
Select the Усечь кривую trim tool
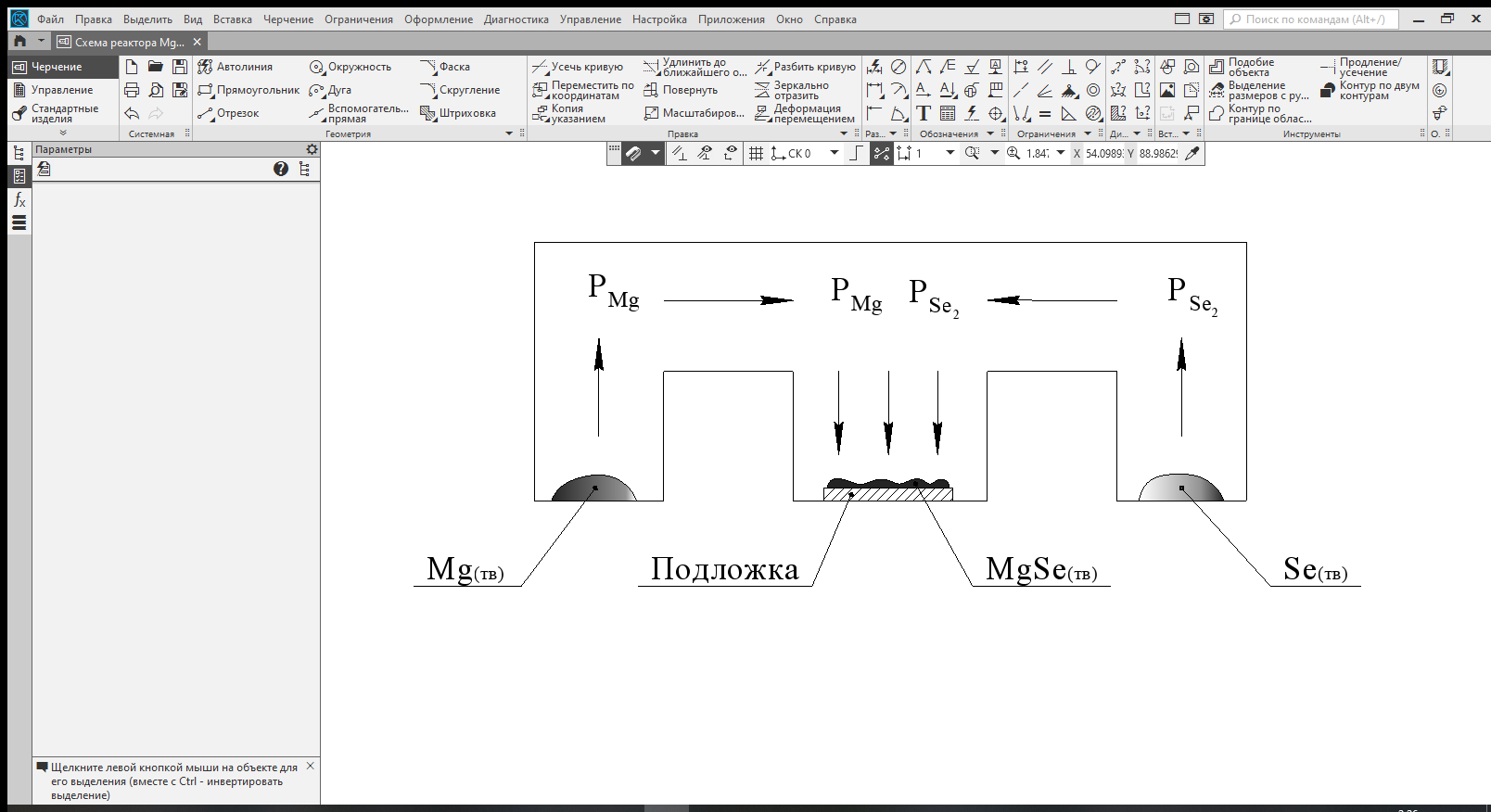(578, 67)
